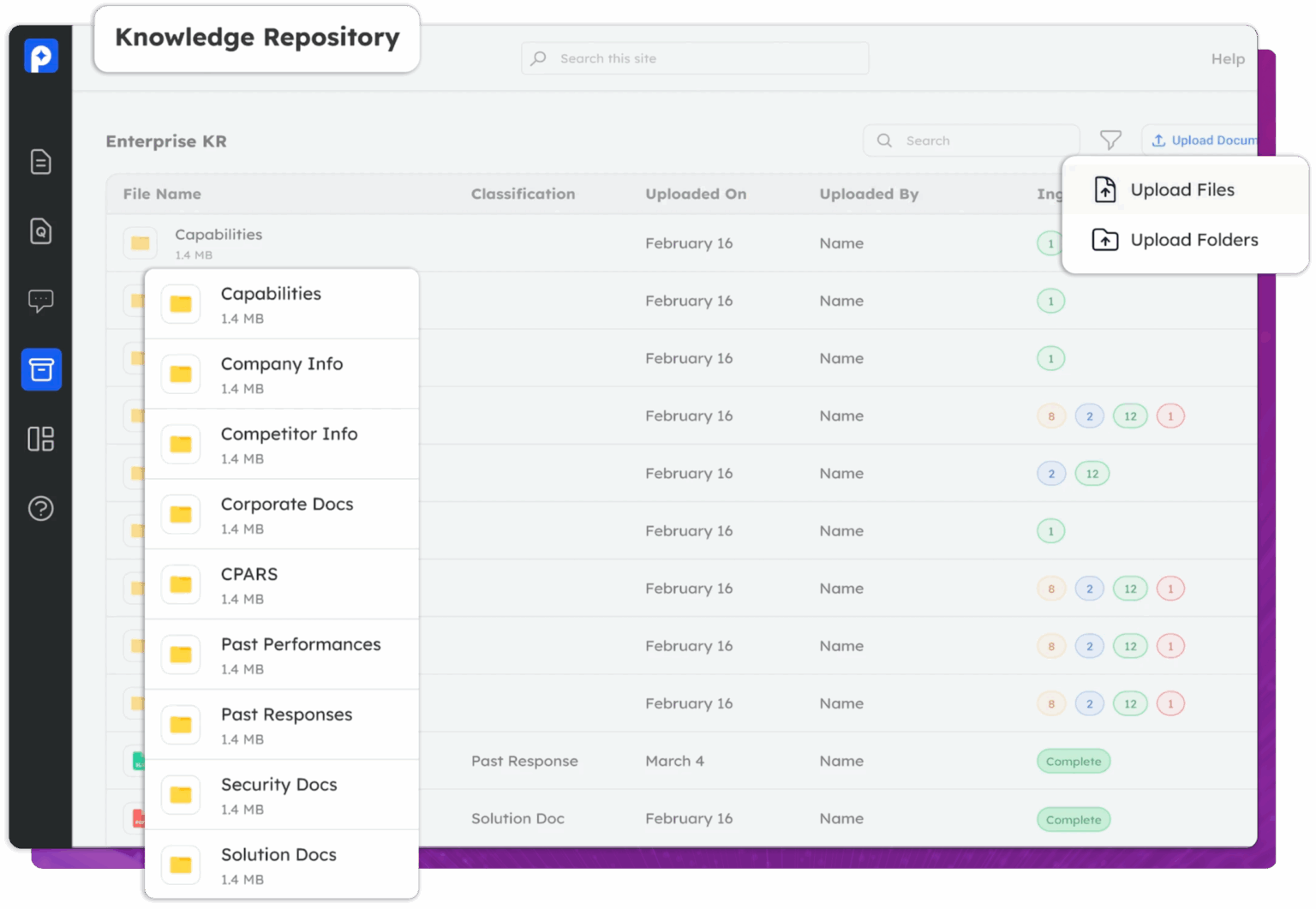Open the Q&A document search sidebar icon

[40, 230]
